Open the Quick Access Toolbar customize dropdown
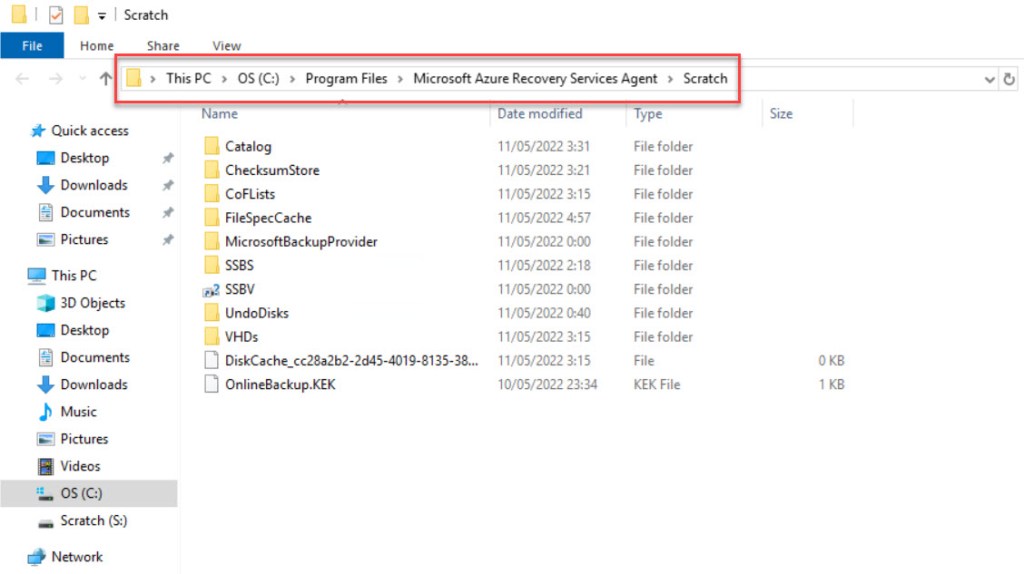Viewport: 1024px width, 574px height. 102,16
